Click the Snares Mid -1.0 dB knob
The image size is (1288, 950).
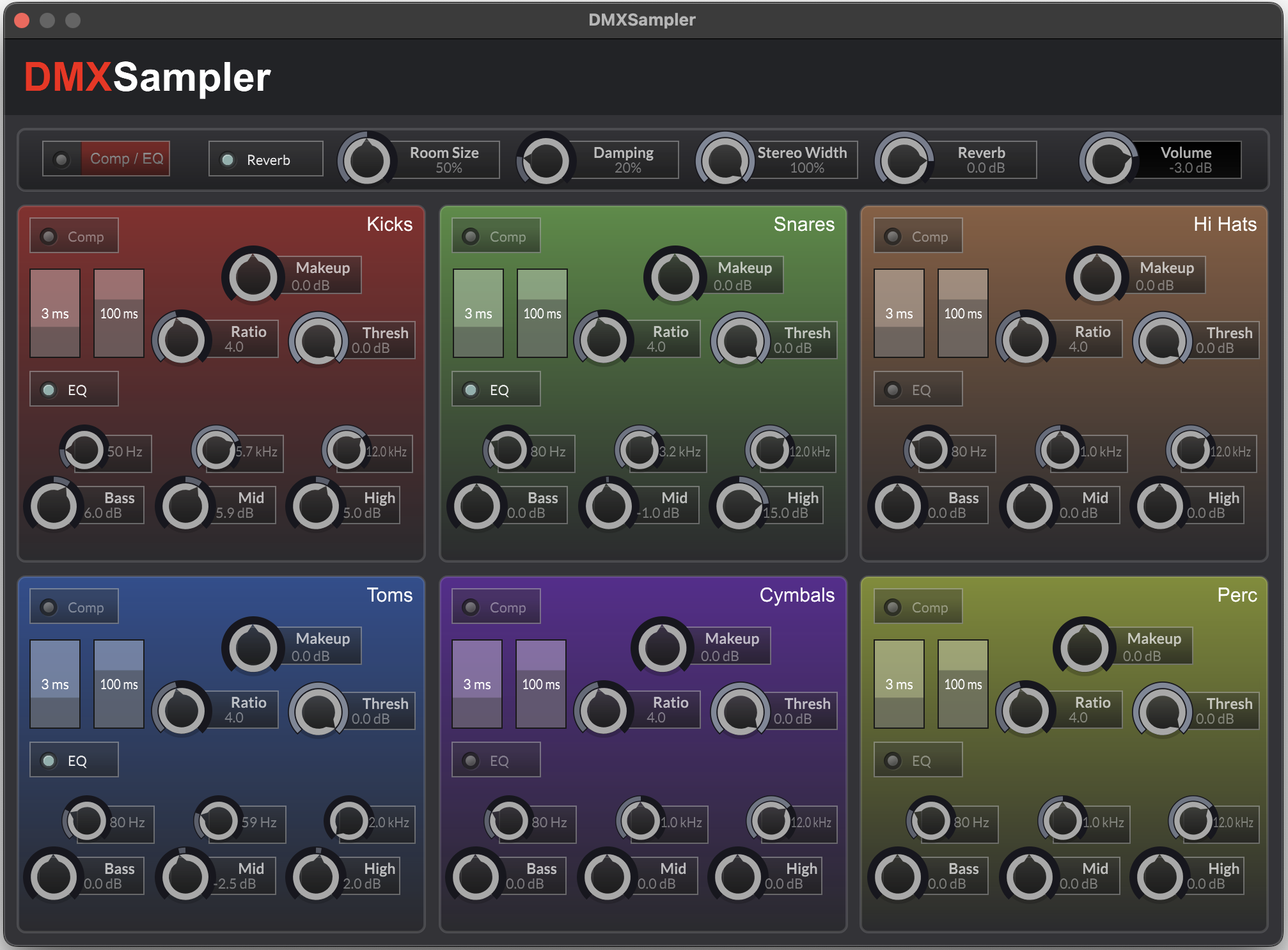[x=609, y=506]
